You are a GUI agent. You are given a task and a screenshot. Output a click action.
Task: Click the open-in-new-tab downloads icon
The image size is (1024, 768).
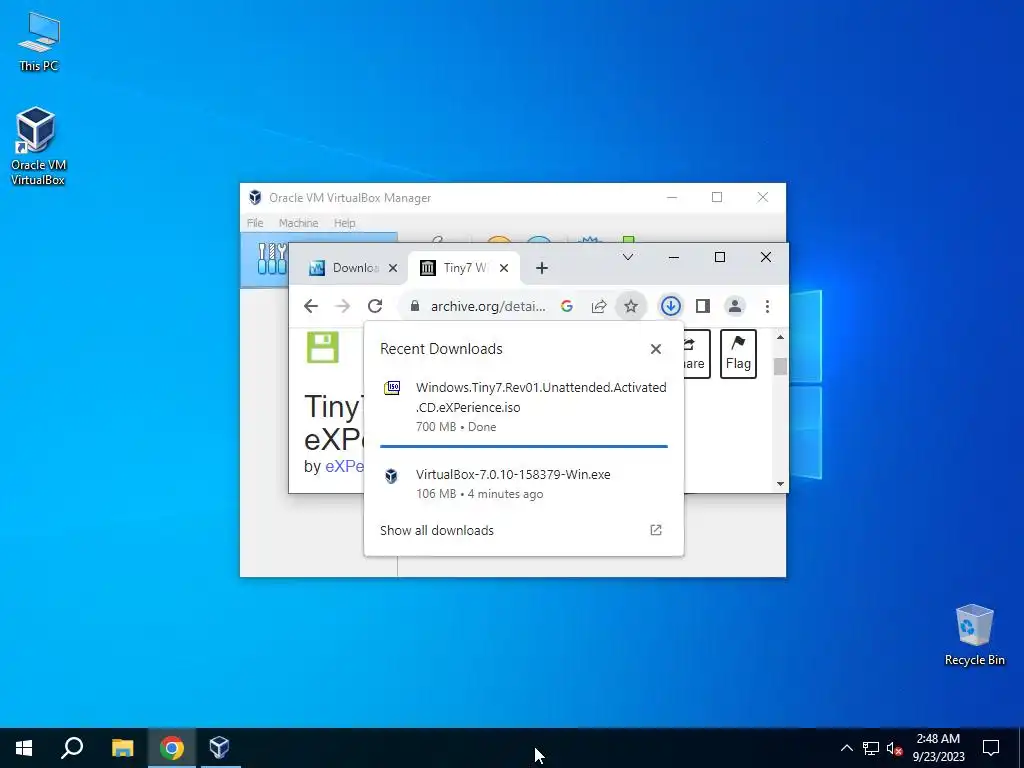point(656,530)
